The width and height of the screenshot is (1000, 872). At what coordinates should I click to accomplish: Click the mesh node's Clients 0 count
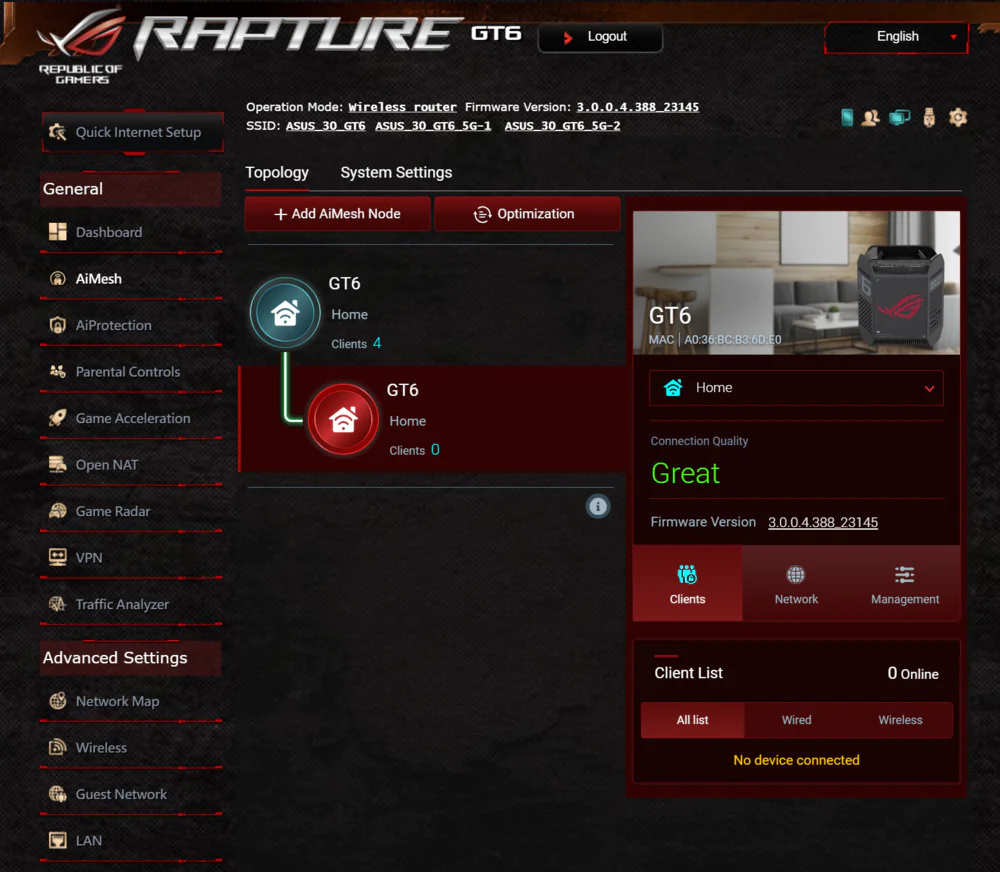415,450
